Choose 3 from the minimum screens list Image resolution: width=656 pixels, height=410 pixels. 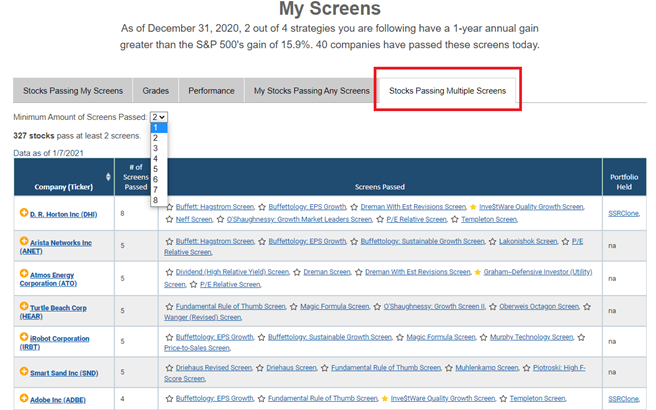tap(159, 148)
